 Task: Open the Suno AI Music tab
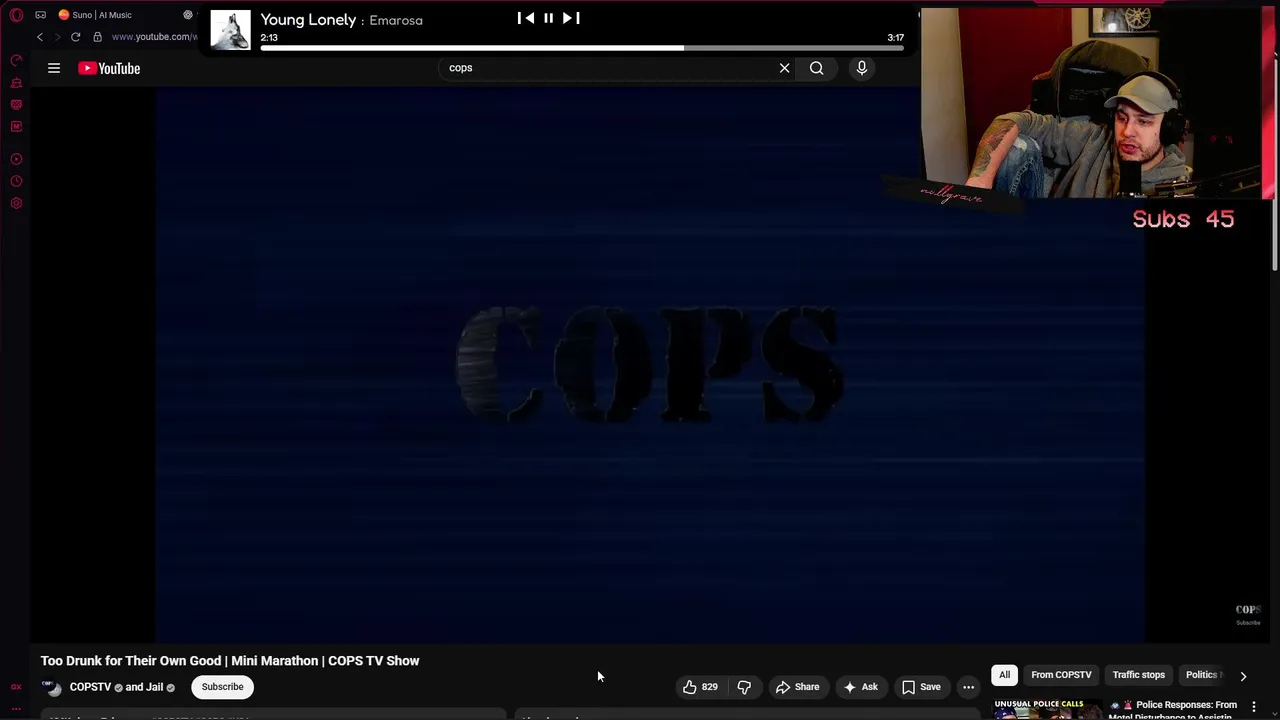(x=96, y=15)
